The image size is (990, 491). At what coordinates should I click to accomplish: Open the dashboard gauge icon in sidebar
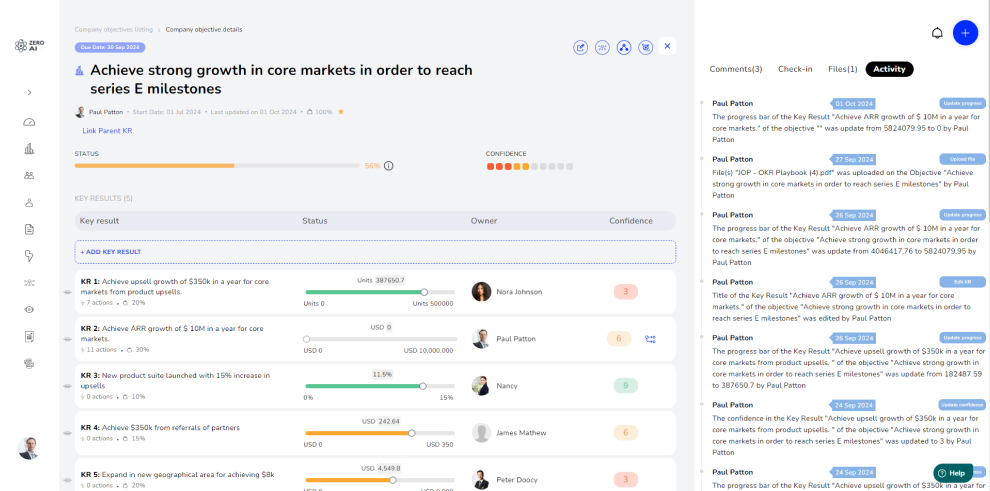[x=29, y=122]
